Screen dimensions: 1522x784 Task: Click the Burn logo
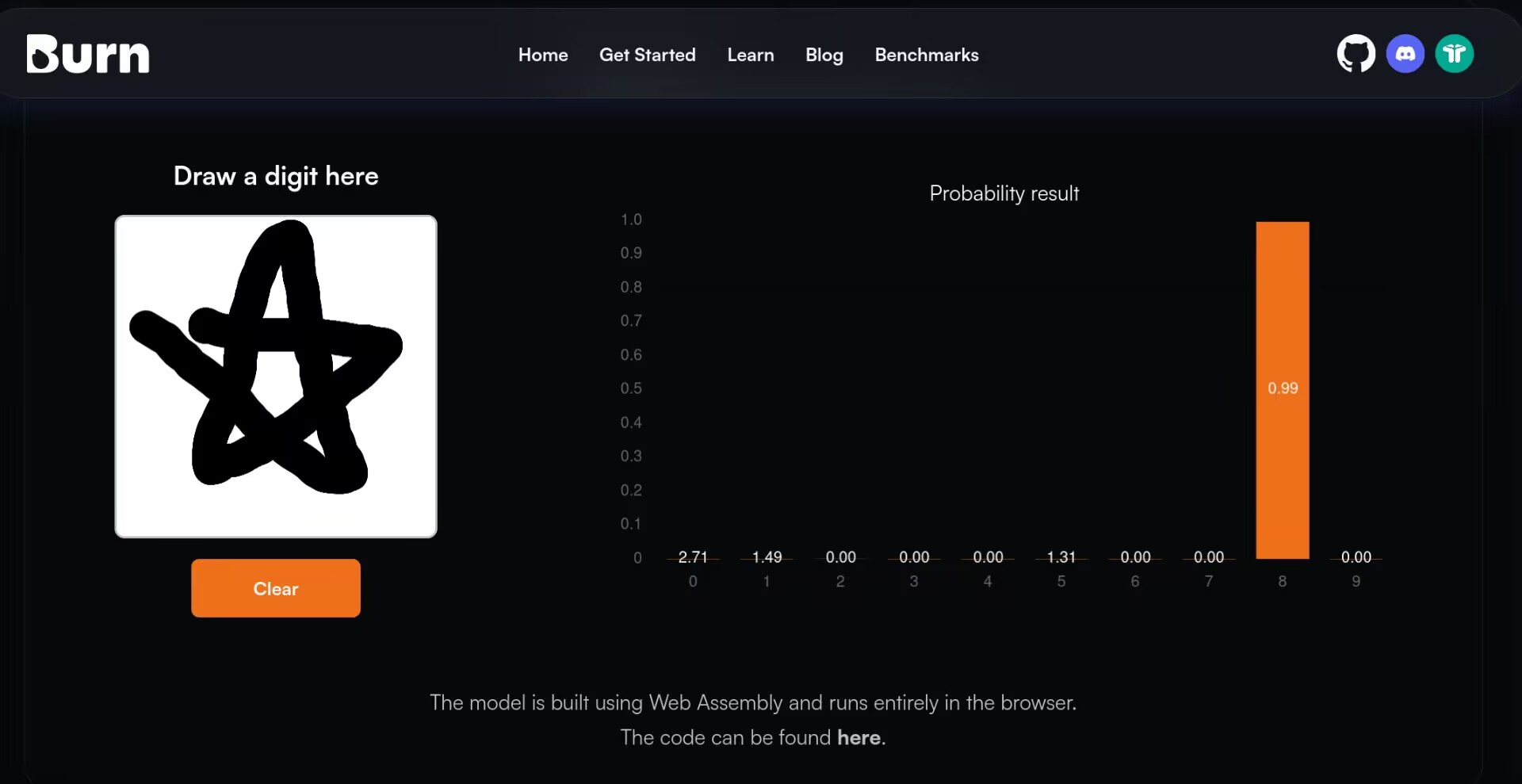pyautogui.click(x=88, y=54)
